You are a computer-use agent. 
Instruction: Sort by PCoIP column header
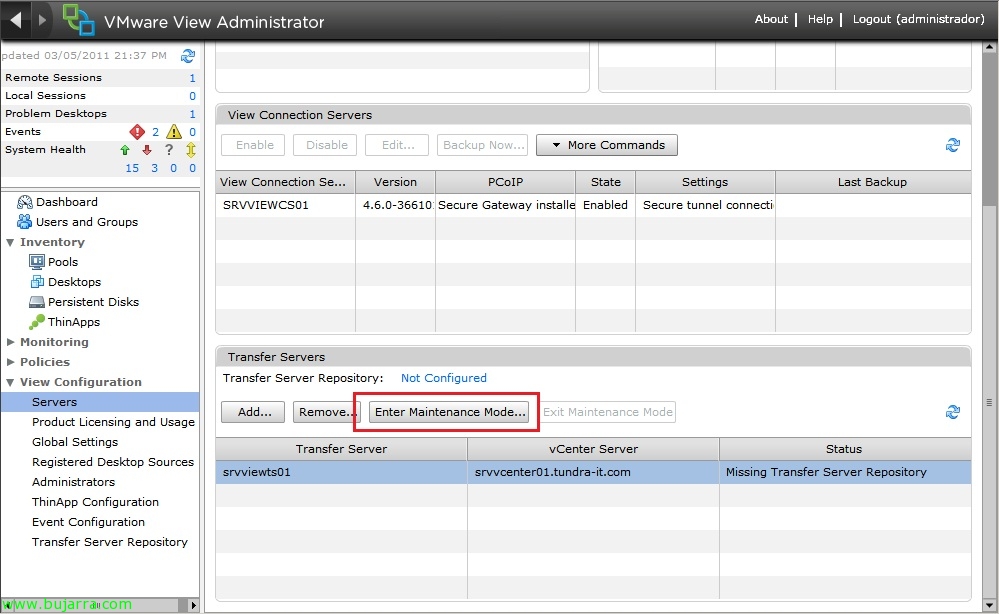505,182
